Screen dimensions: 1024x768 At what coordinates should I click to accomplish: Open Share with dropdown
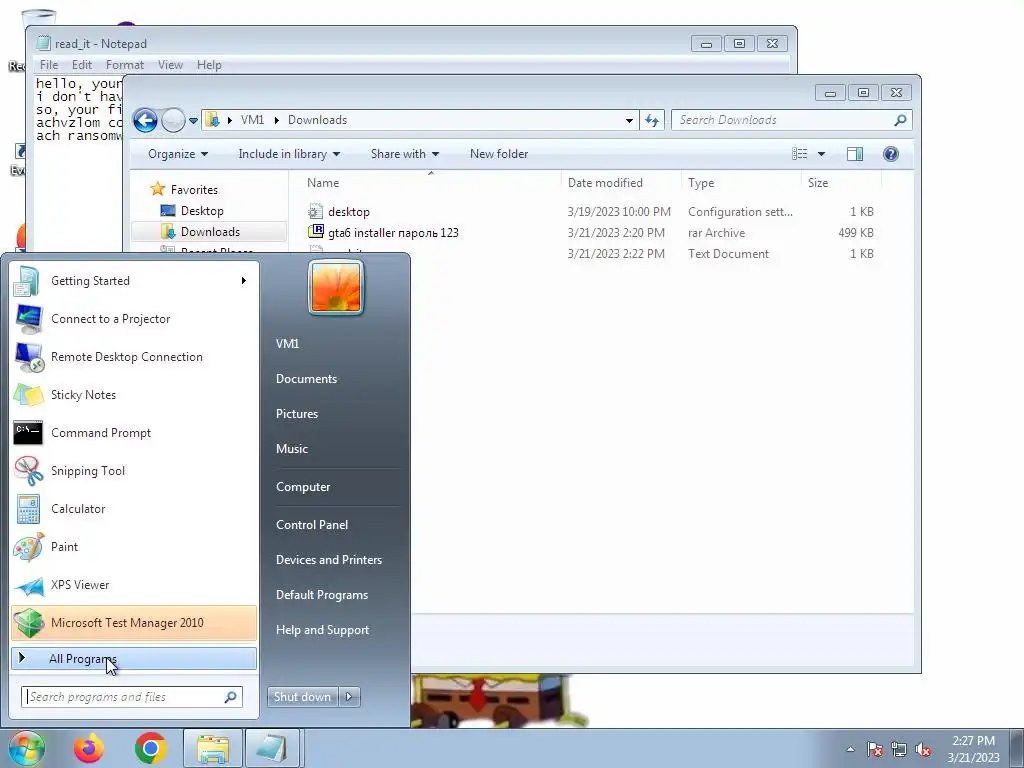tap(405, 154)
